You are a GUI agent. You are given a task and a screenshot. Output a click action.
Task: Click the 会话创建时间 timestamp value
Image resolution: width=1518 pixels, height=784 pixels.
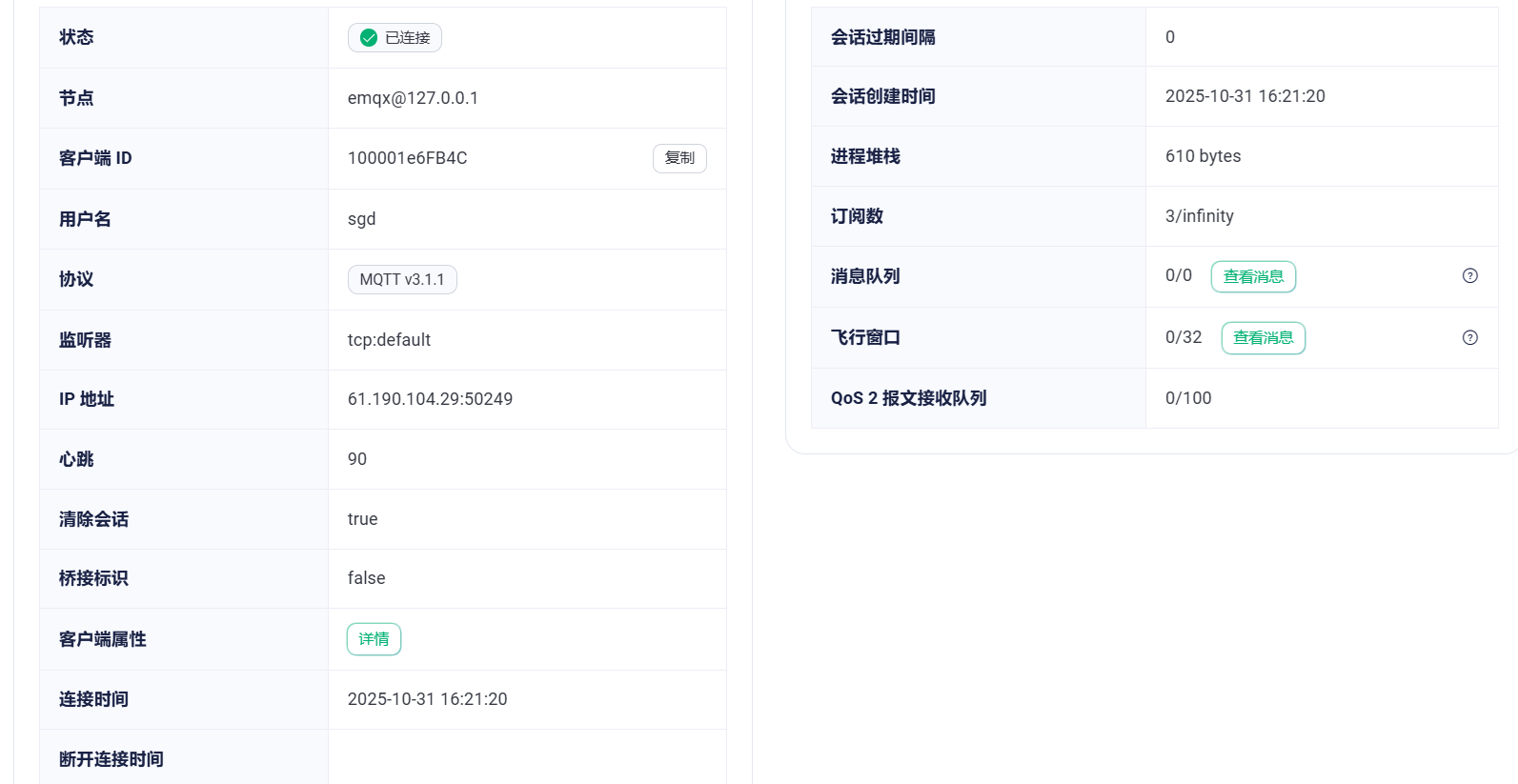[x=1245, y=96]
